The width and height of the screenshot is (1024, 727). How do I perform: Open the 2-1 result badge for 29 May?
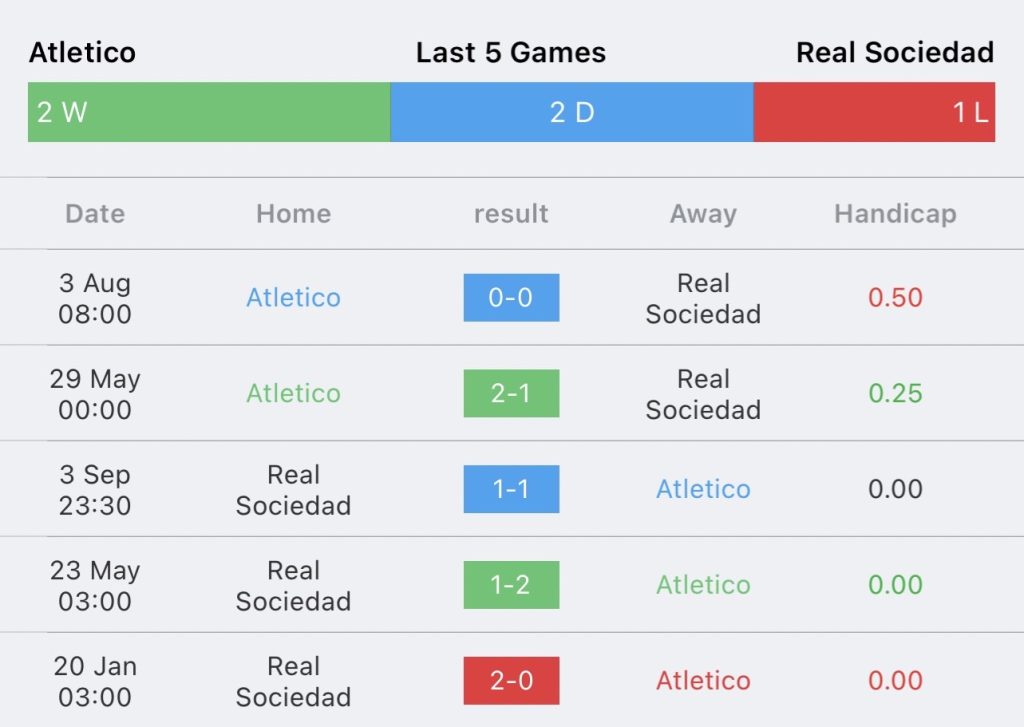coord(511,393)
